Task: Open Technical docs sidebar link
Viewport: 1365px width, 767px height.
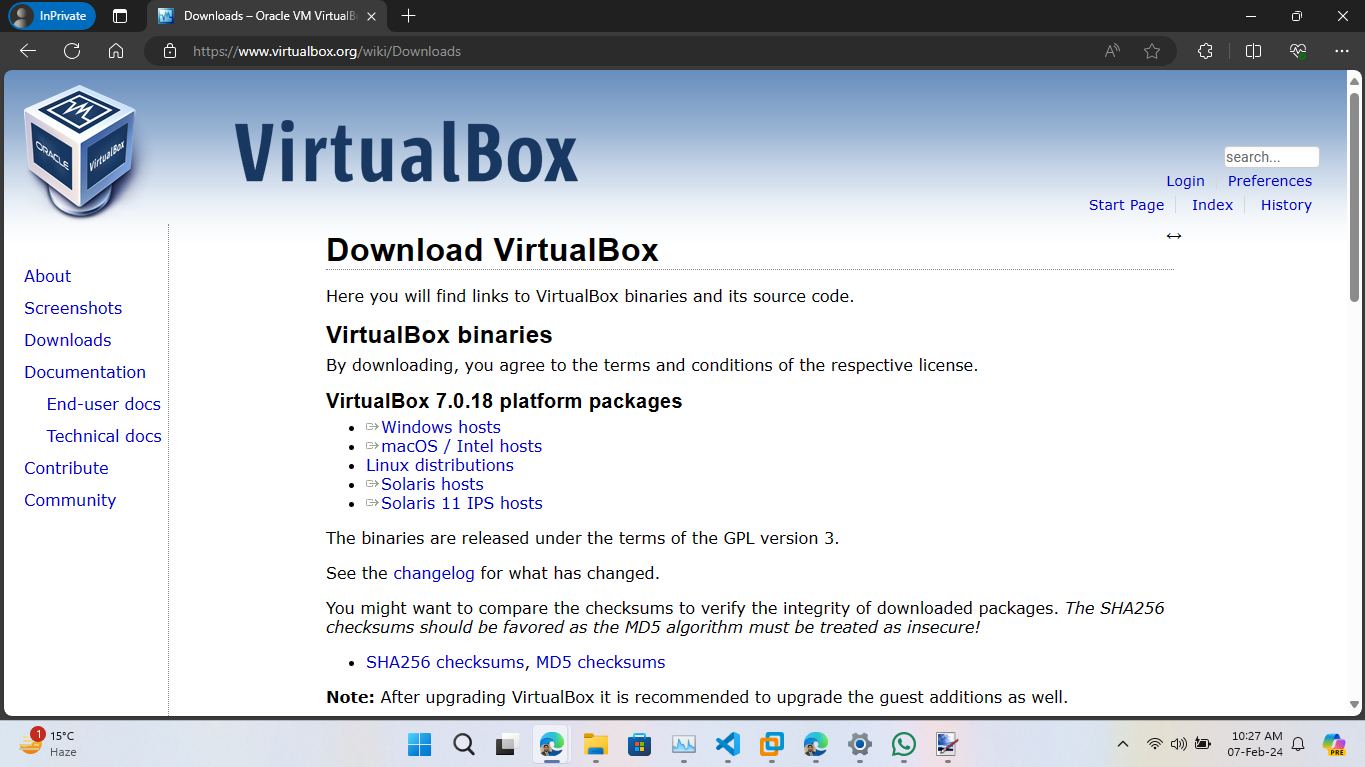Action: (x=104, y=436)
